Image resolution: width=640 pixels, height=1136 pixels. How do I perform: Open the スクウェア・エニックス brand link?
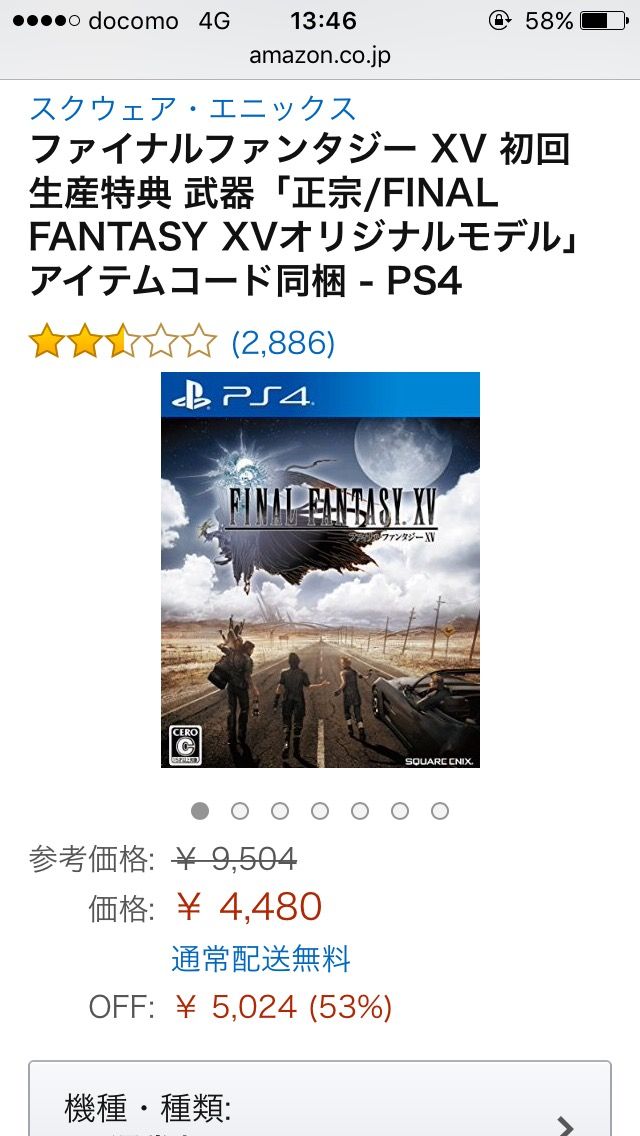click(193, 109)
